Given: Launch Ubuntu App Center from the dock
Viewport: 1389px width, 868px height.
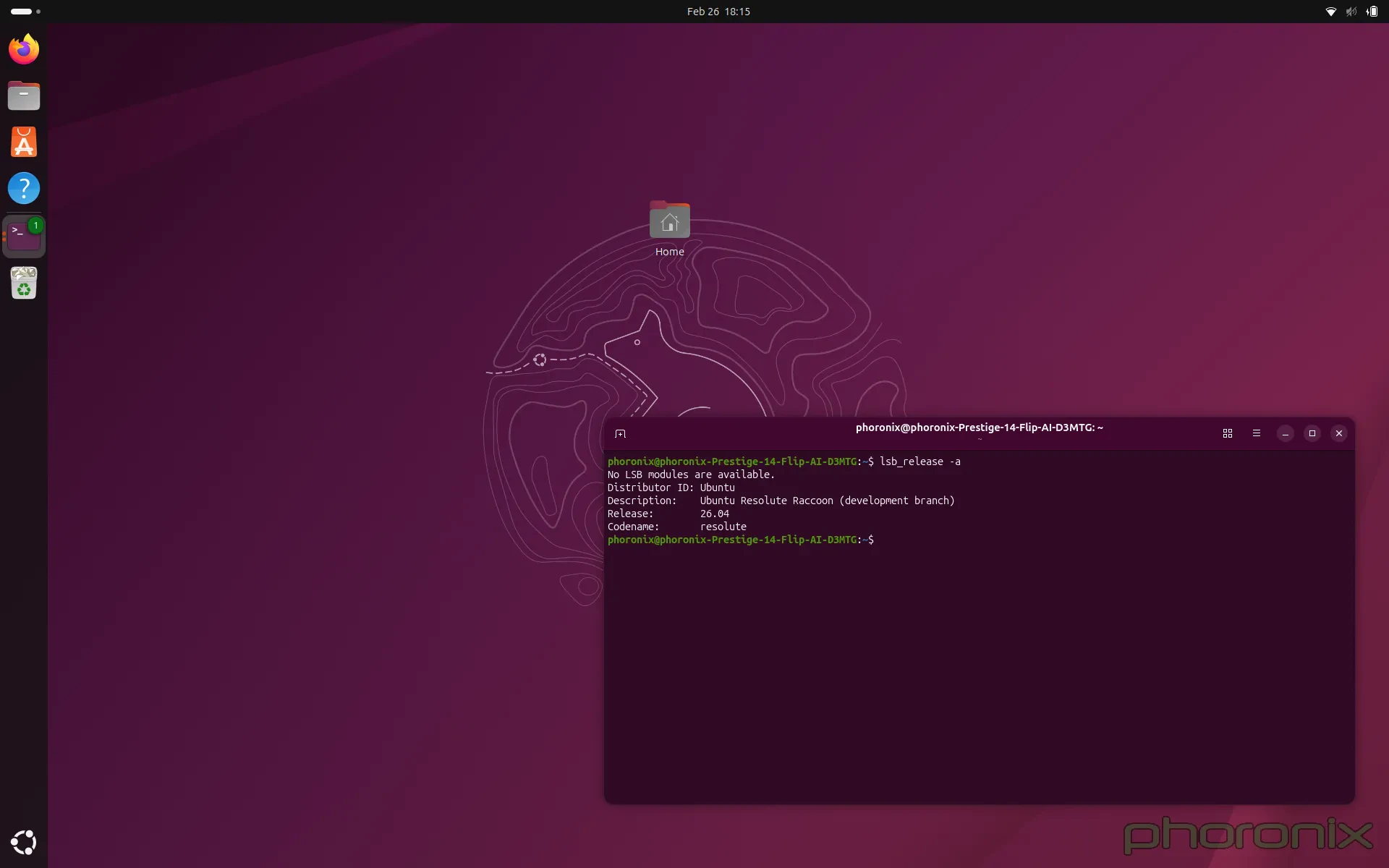Looking at the screenshot, I should click(x=23, y=142).
